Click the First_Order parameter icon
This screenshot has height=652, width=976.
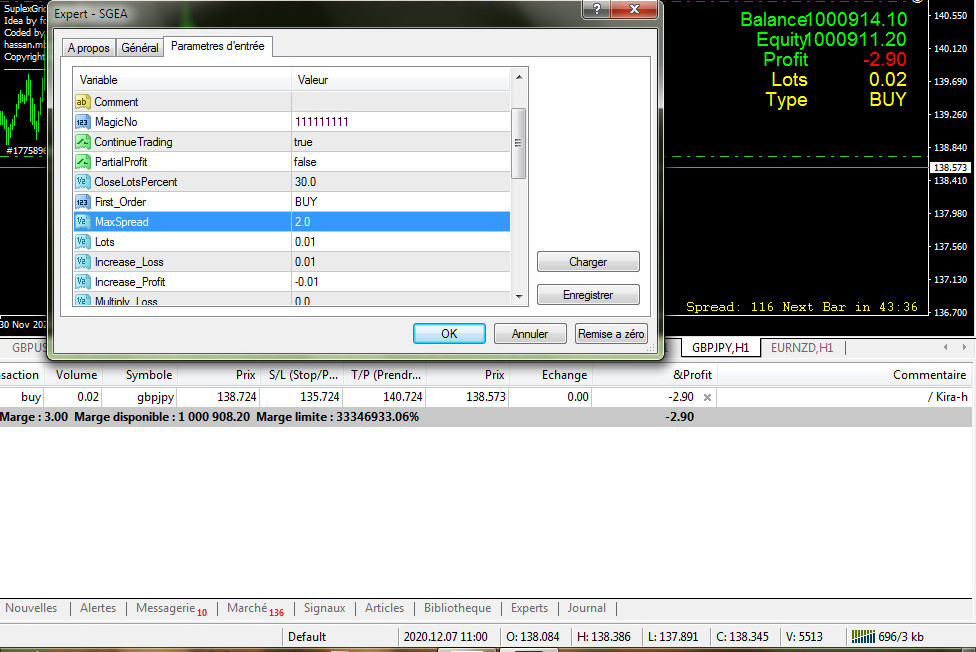click(x=83, y=202)
